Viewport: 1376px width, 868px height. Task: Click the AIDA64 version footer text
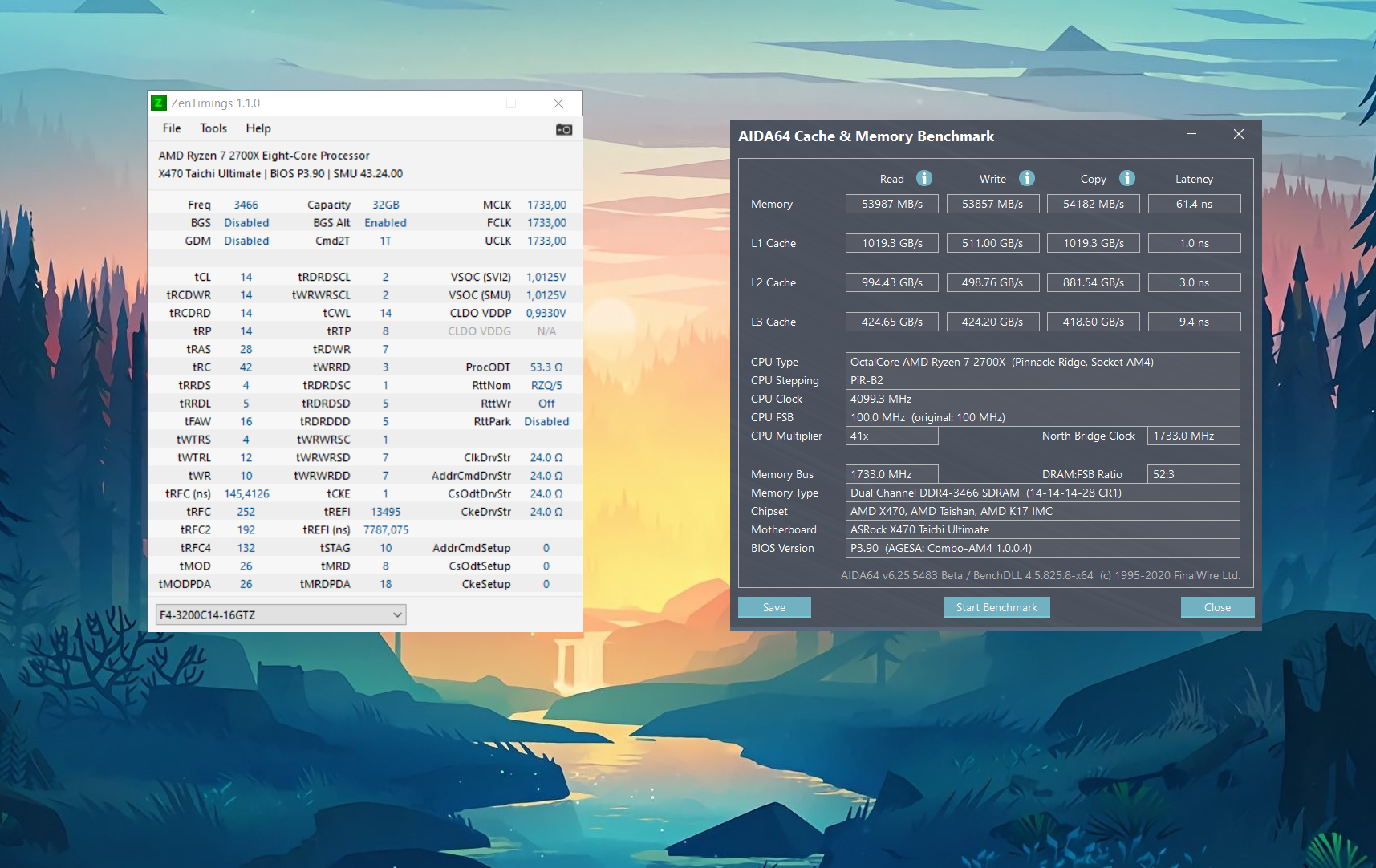[1041, 575]
